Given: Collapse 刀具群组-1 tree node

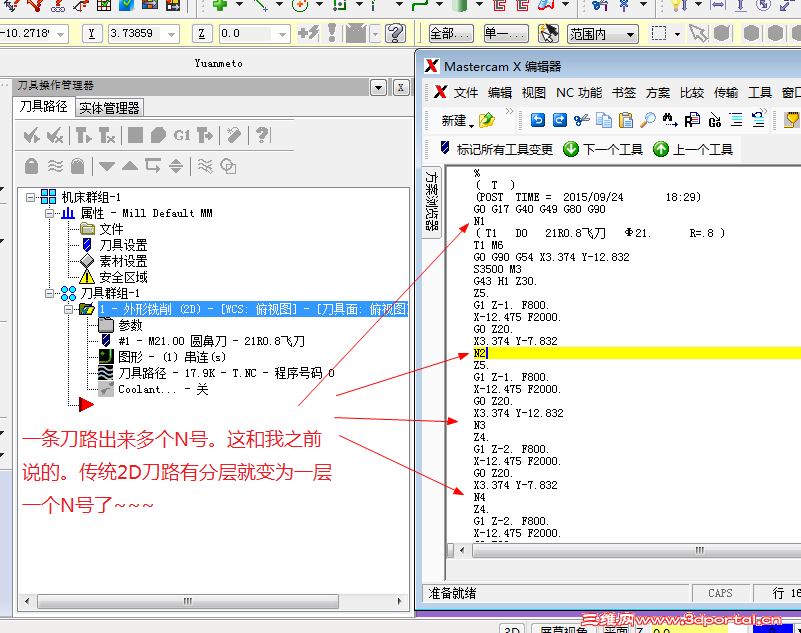Looking at the screenshot, I should click(x=50, y=293).
